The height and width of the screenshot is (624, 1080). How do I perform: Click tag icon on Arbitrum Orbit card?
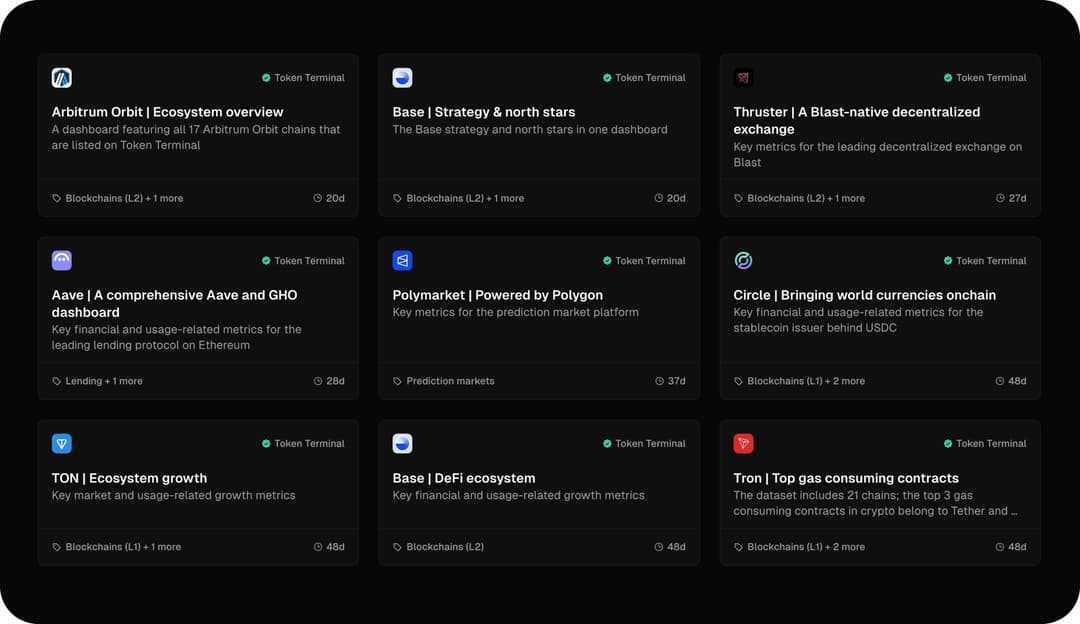(56, 198)
